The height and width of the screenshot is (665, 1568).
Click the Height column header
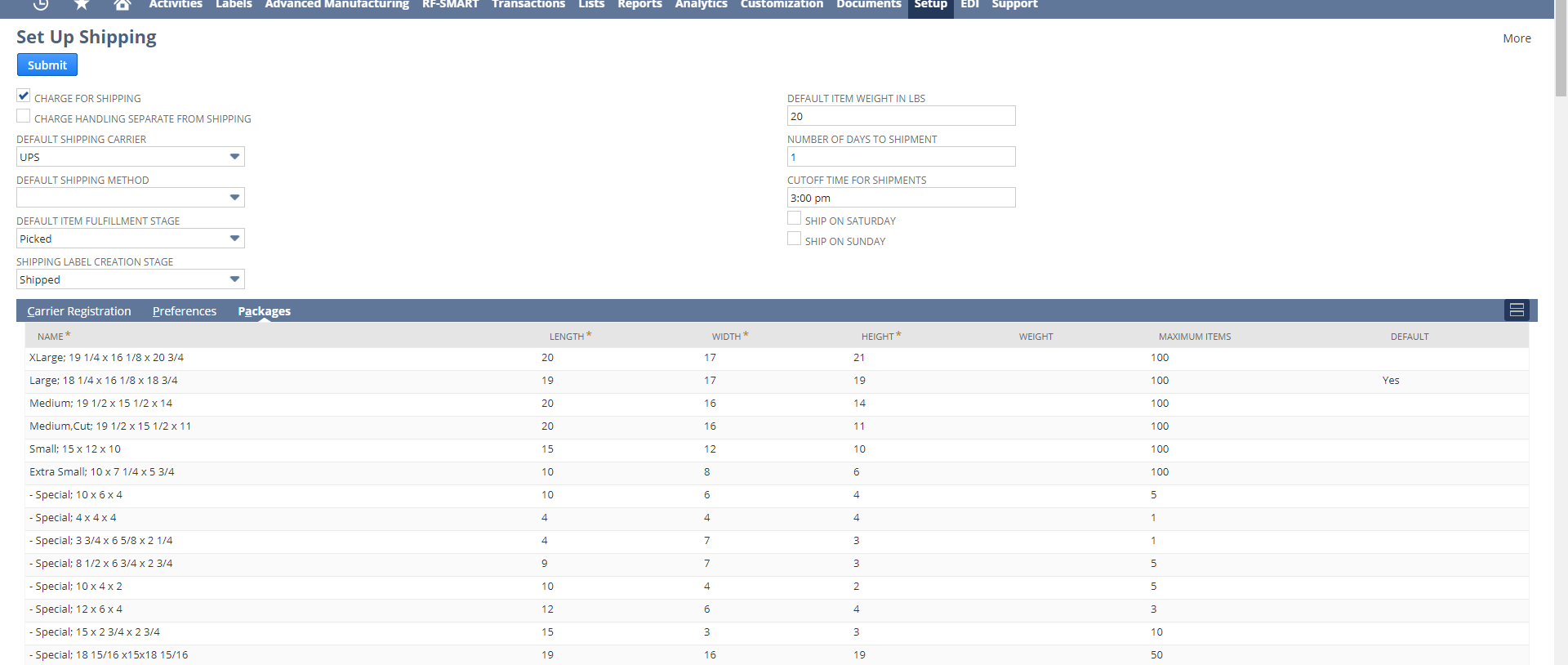(x=881, y=336)
